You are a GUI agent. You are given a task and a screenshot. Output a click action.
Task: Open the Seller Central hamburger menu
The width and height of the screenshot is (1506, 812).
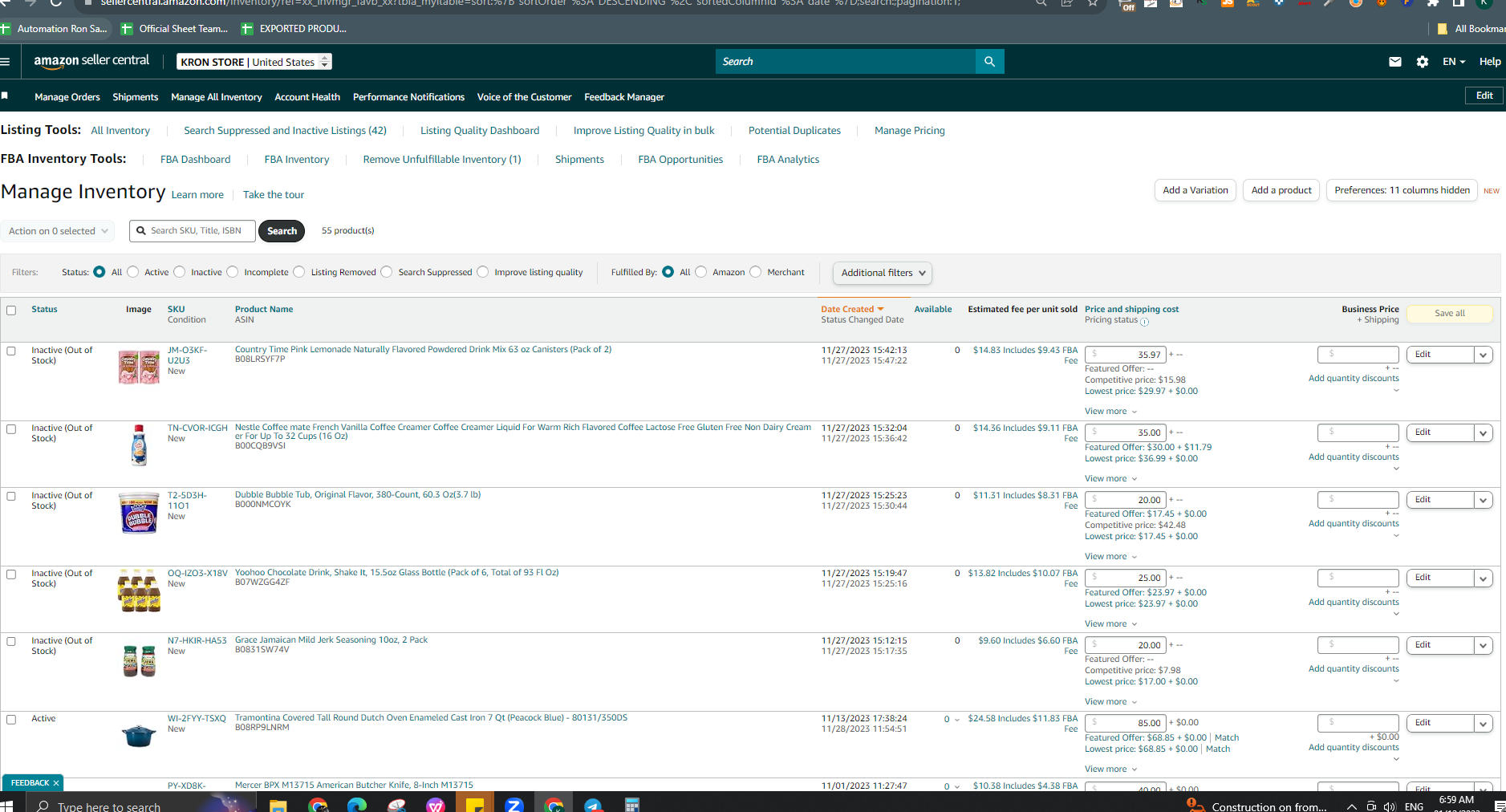tap(5, 62)
